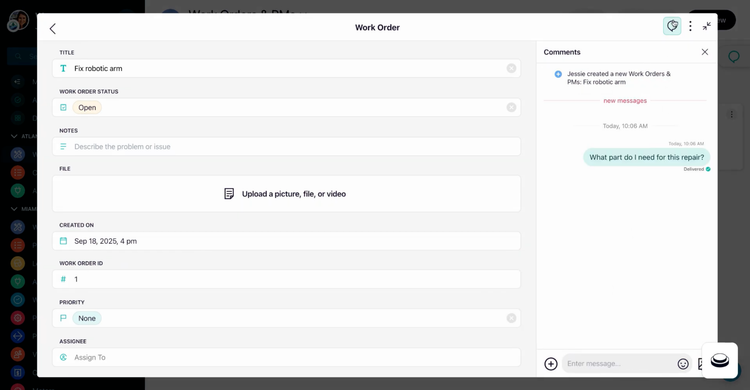
Task: Click the search bar in background sidebar
Action: [x=22, y=56]
